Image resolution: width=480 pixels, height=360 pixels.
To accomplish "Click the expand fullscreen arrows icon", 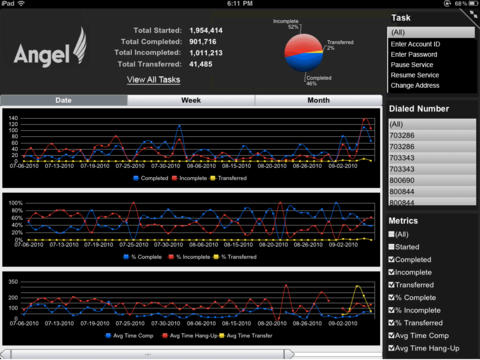I will point(473,14).
